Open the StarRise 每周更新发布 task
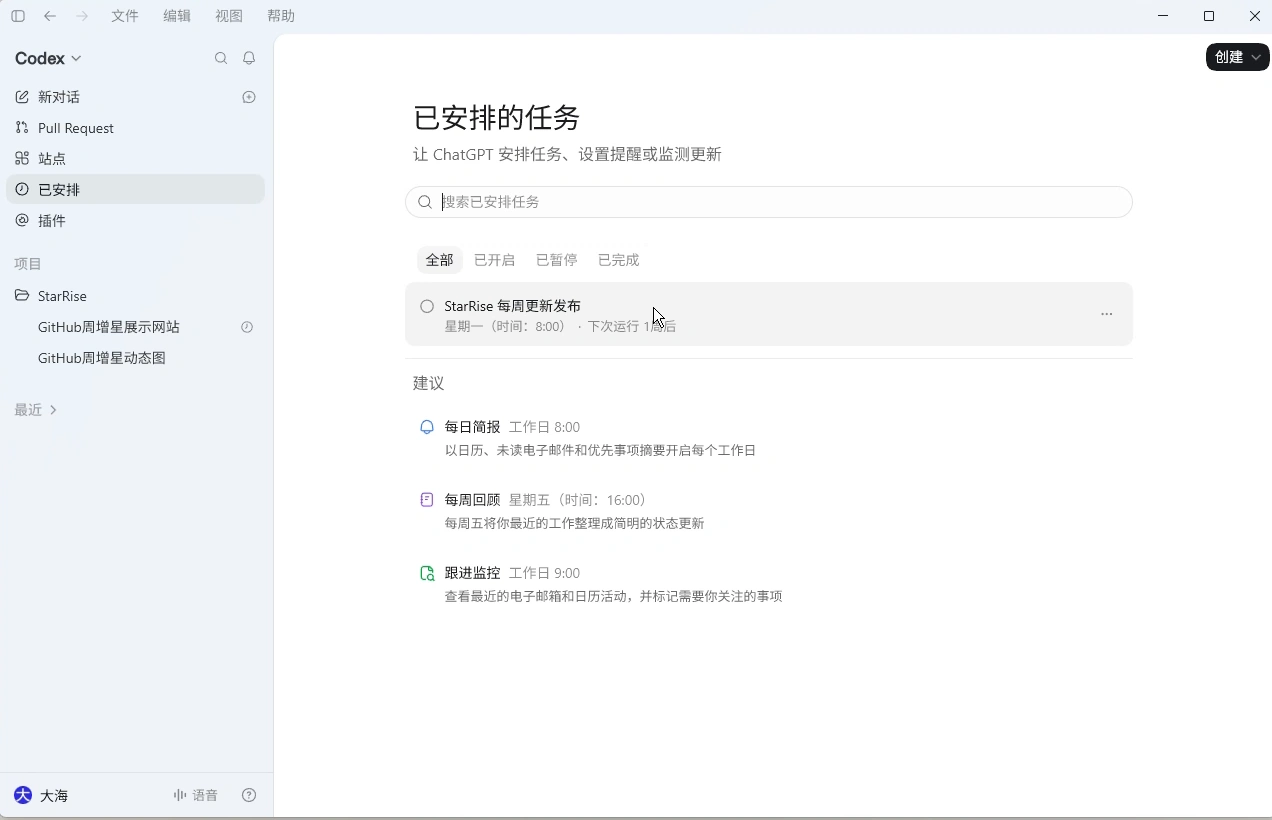Screen dimensions: 1272x820 [x=768, y=314]
